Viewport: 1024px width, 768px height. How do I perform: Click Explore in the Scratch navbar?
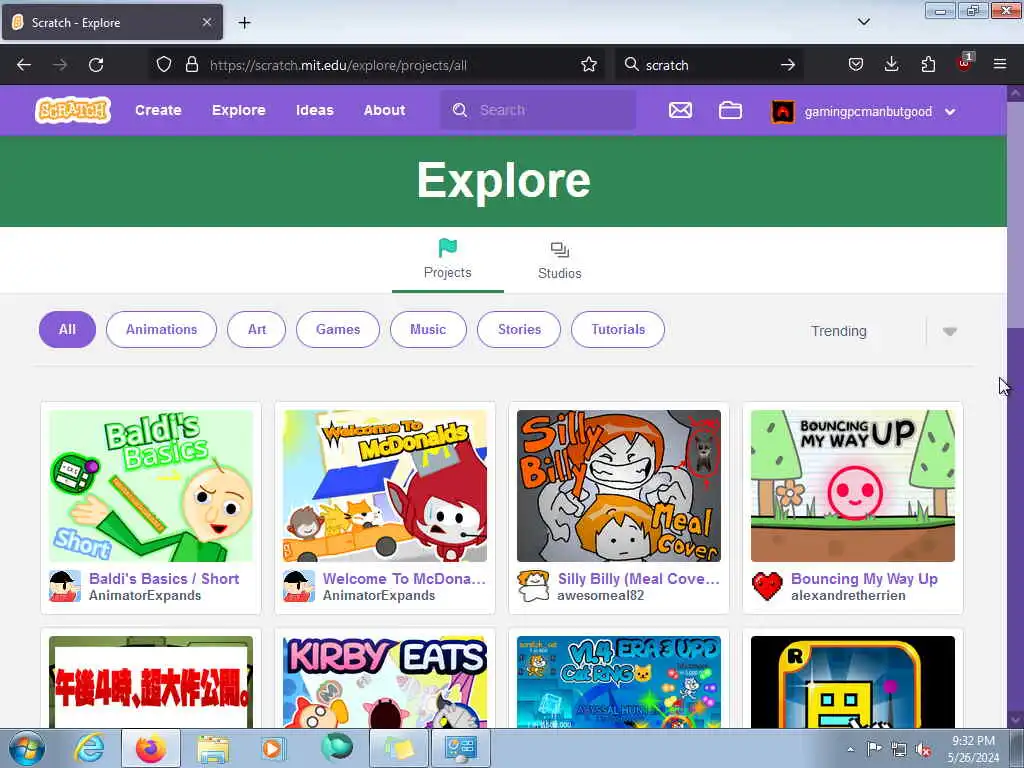coord(238,110)
